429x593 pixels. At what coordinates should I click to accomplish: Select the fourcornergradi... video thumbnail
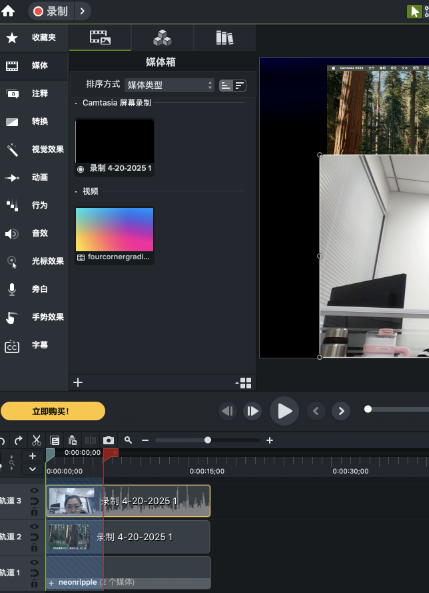(x=115, y=234)
